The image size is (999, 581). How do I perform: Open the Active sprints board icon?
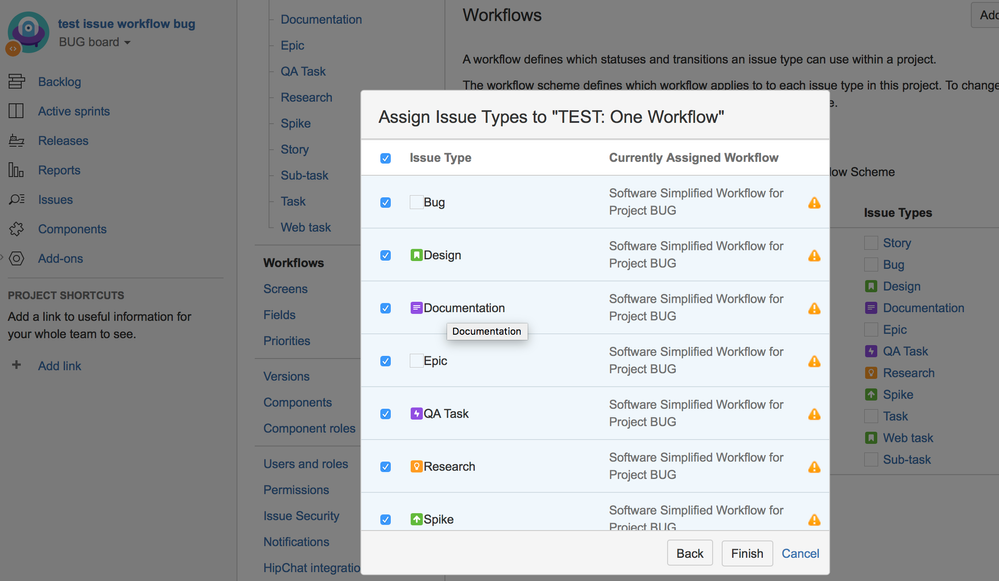click(x=16, y=111)
